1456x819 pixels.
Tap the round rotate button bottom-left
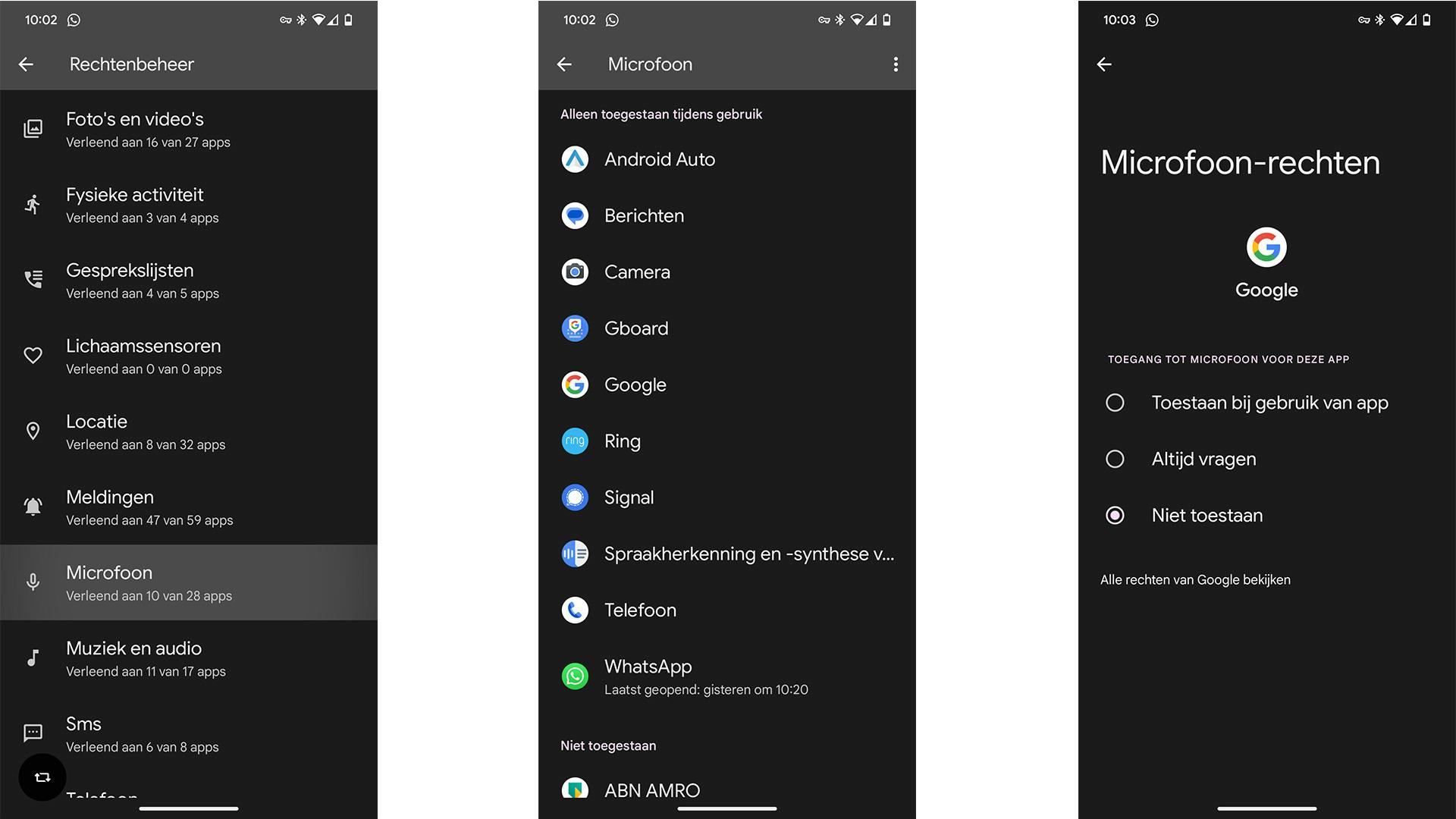[42, 777]
